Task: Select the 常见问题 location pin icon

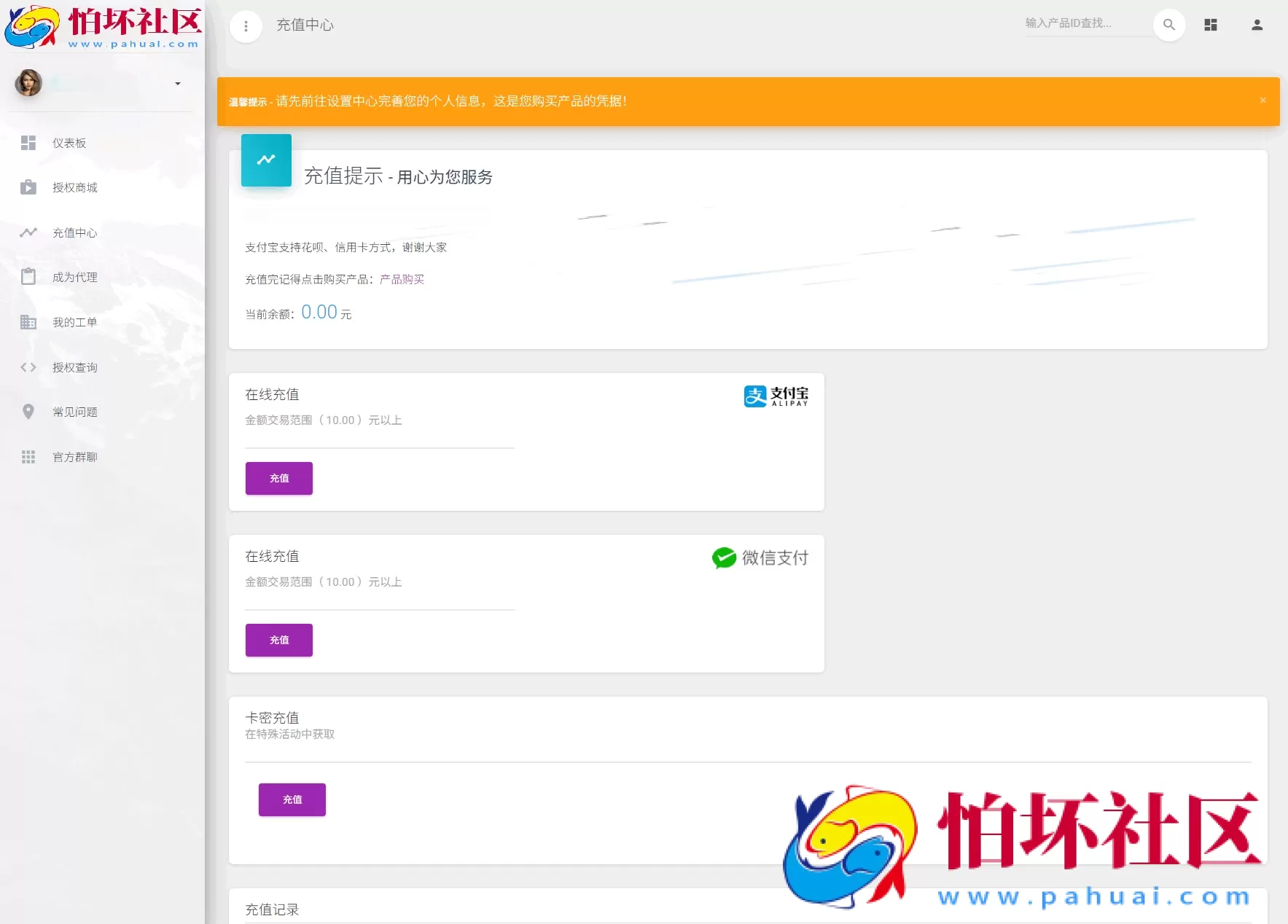Action: click(28, 412)
